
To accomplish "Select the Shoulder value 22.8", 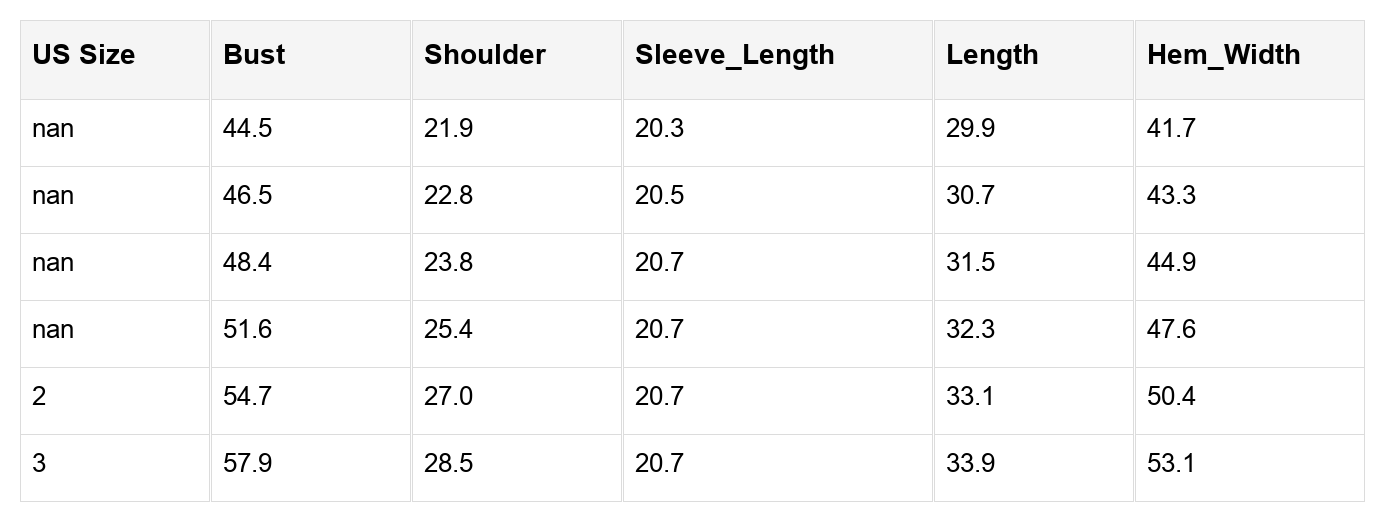I will [448, 196].
